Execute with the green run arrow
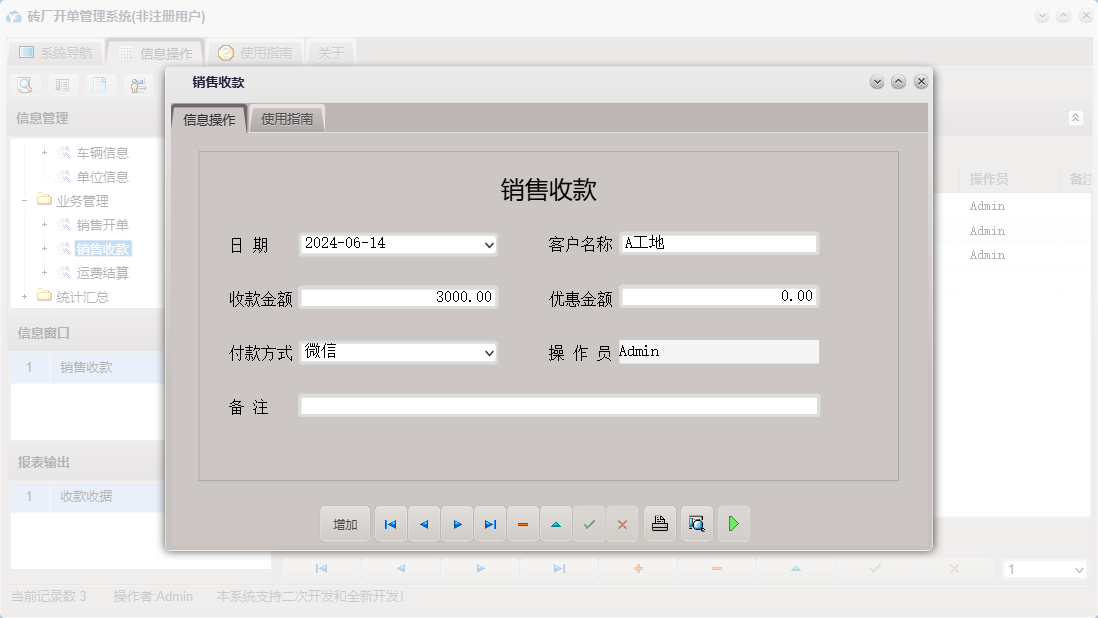Screen dimensions: 1098x618 click(x=733, y=523)
